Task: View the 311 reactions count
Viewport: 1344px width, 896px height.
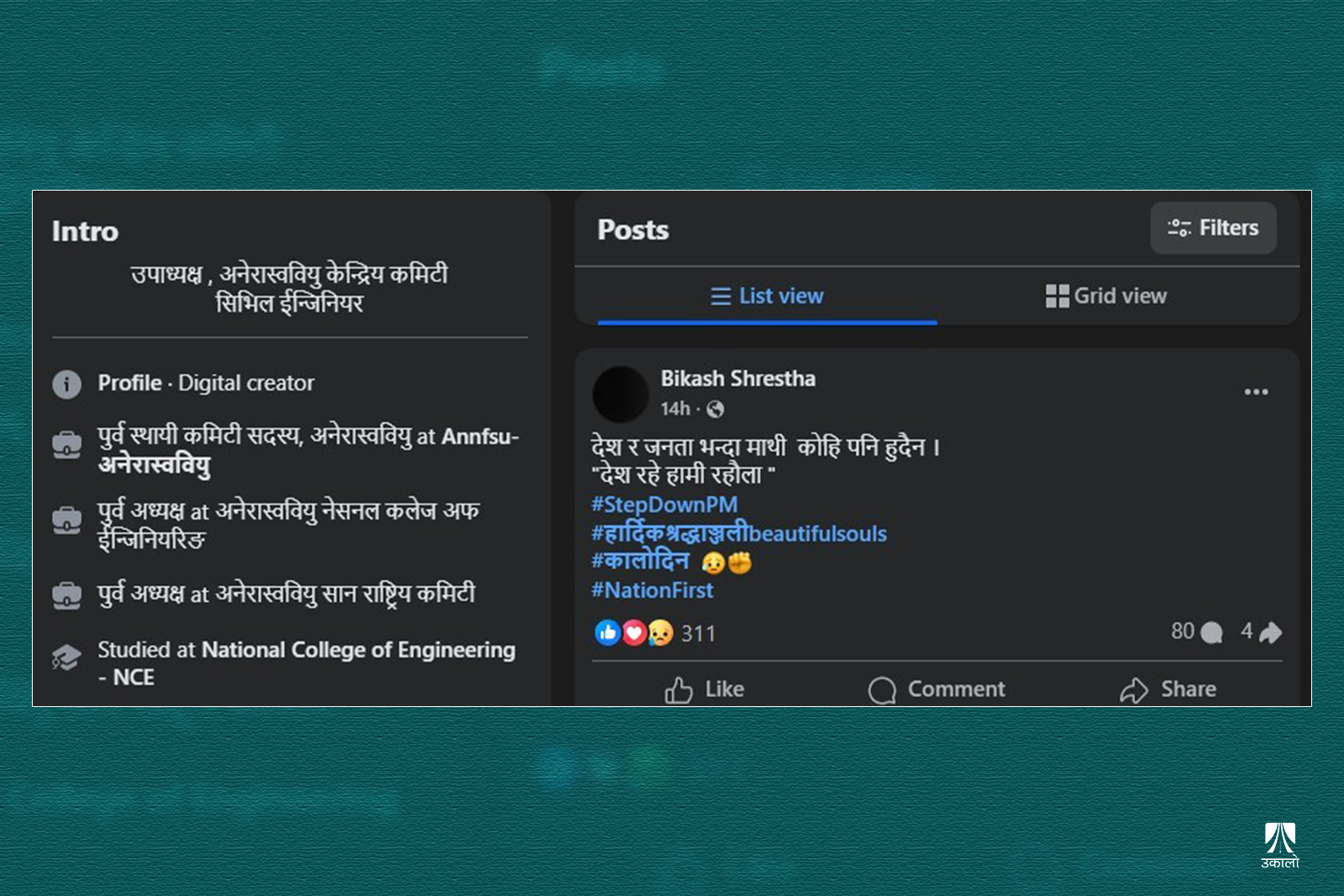Action: pos(698,633)
